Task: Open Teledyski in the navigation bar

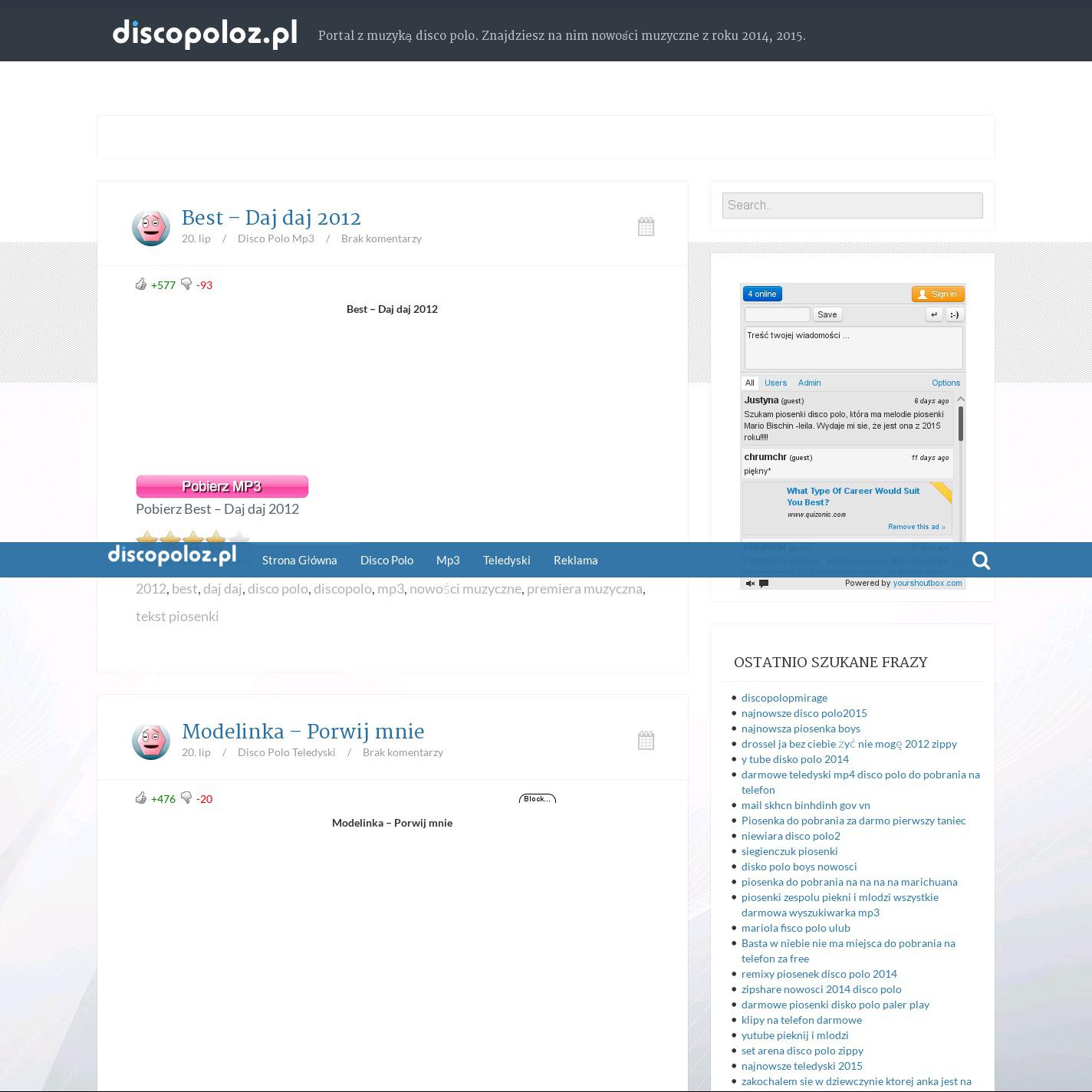Action: tap(506, 561)
